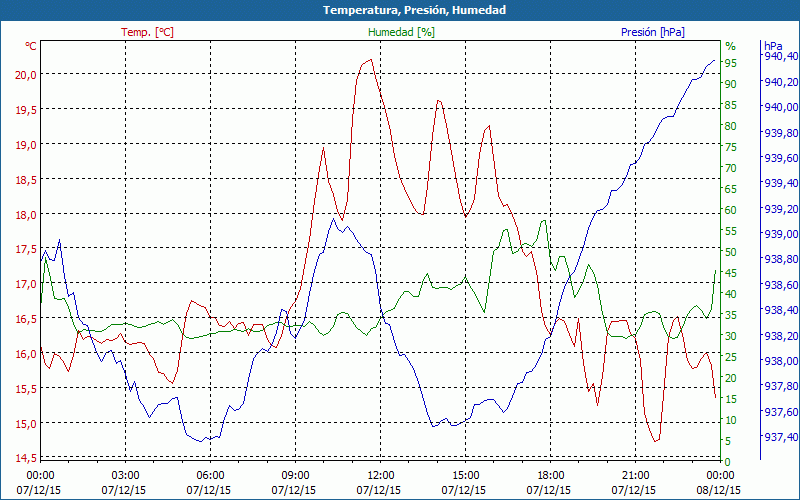Click the pressure axis value '939,80'
This screenshot has width=800, height=500.
click(x=780, y=133)
